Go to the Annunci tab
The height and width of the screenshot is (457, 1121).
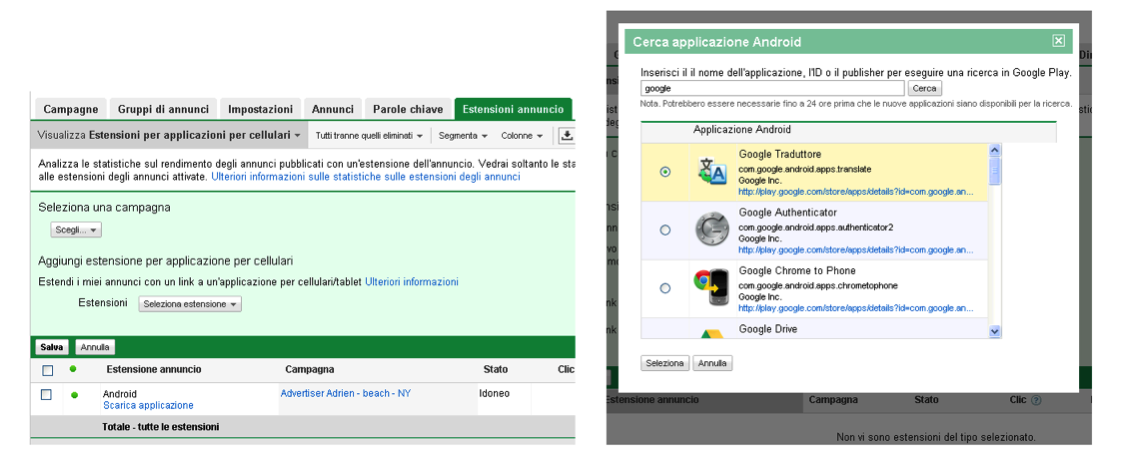(332, 109)
